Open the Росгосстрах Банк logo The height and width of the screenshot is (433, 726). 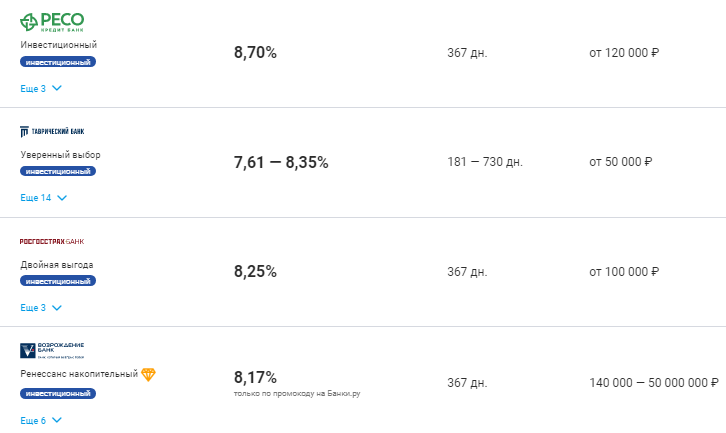coord(52,241)
